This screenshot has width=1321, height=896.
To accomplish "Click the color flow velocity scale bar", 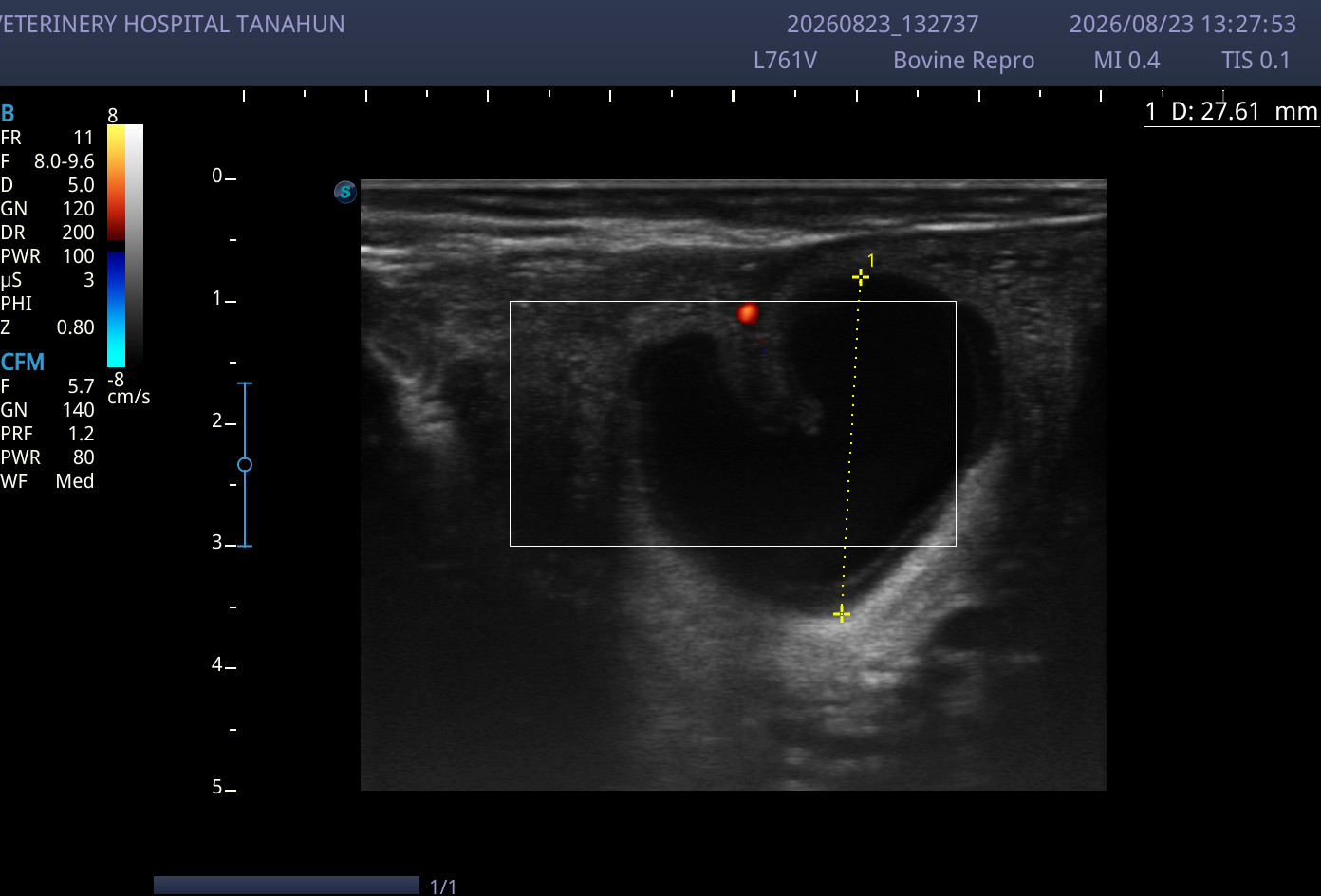I will (x=116, y=246).
